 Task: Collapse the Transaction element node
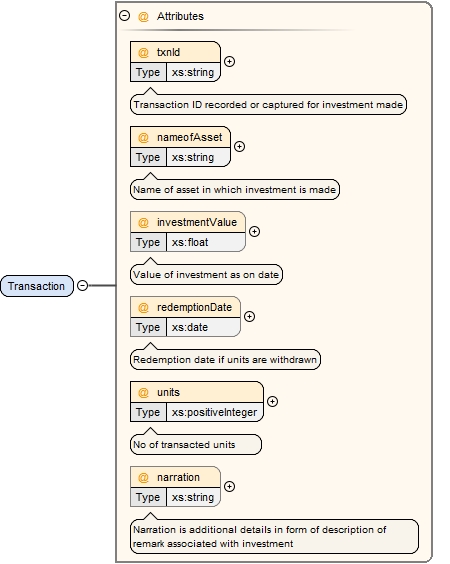point(83,286)
